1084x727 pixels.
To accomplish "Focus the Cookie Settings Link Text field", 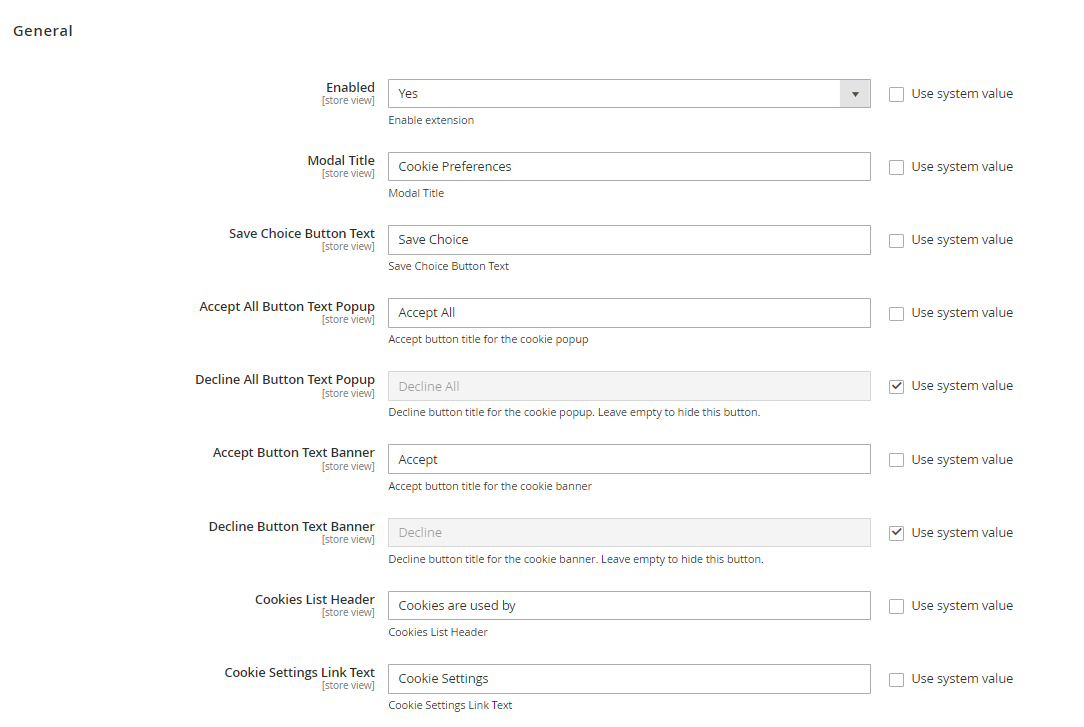I will coord(629,679).
